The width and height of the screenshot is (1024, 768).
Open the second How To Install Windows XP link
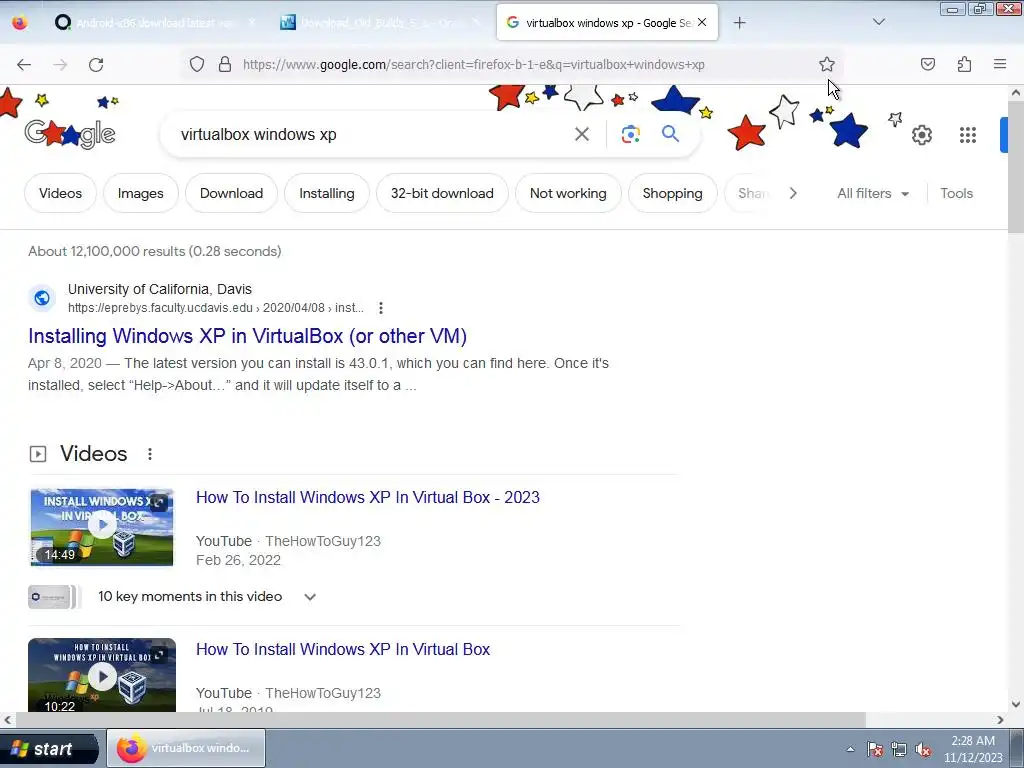point(343,649)
